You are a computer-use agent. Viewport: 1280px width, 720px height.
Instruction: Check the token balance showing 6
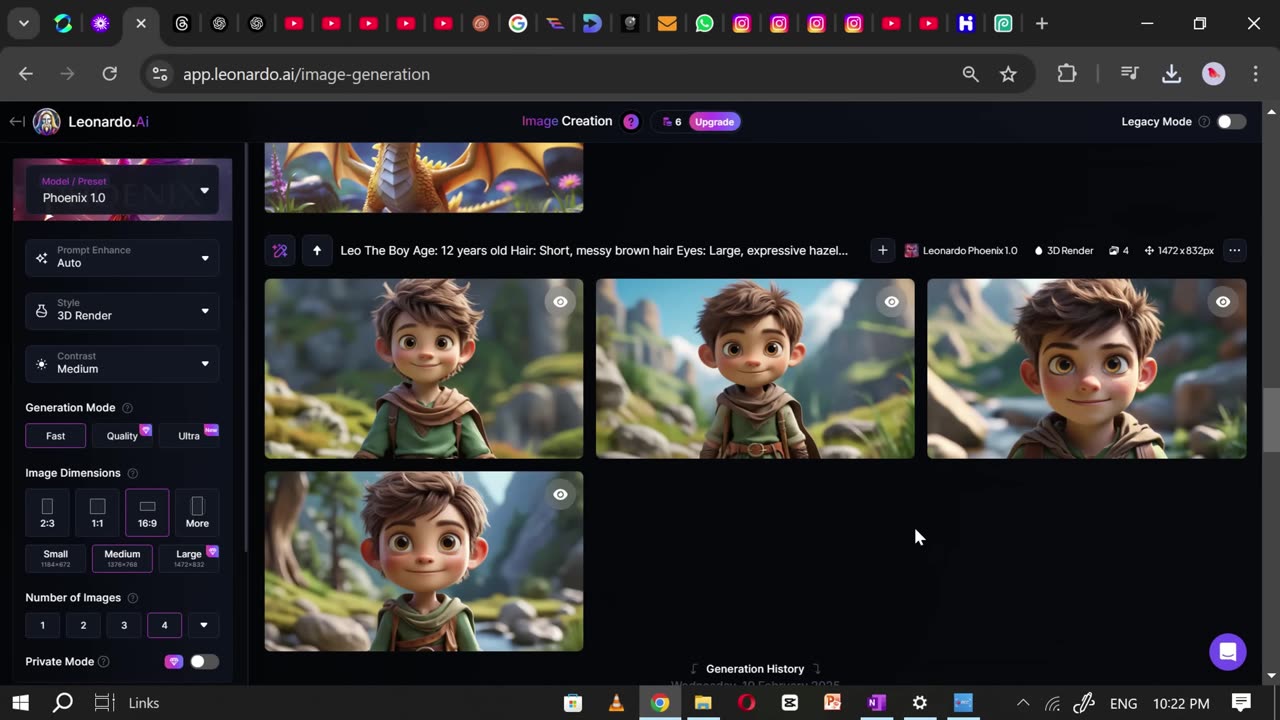click(x=671, y=122)
